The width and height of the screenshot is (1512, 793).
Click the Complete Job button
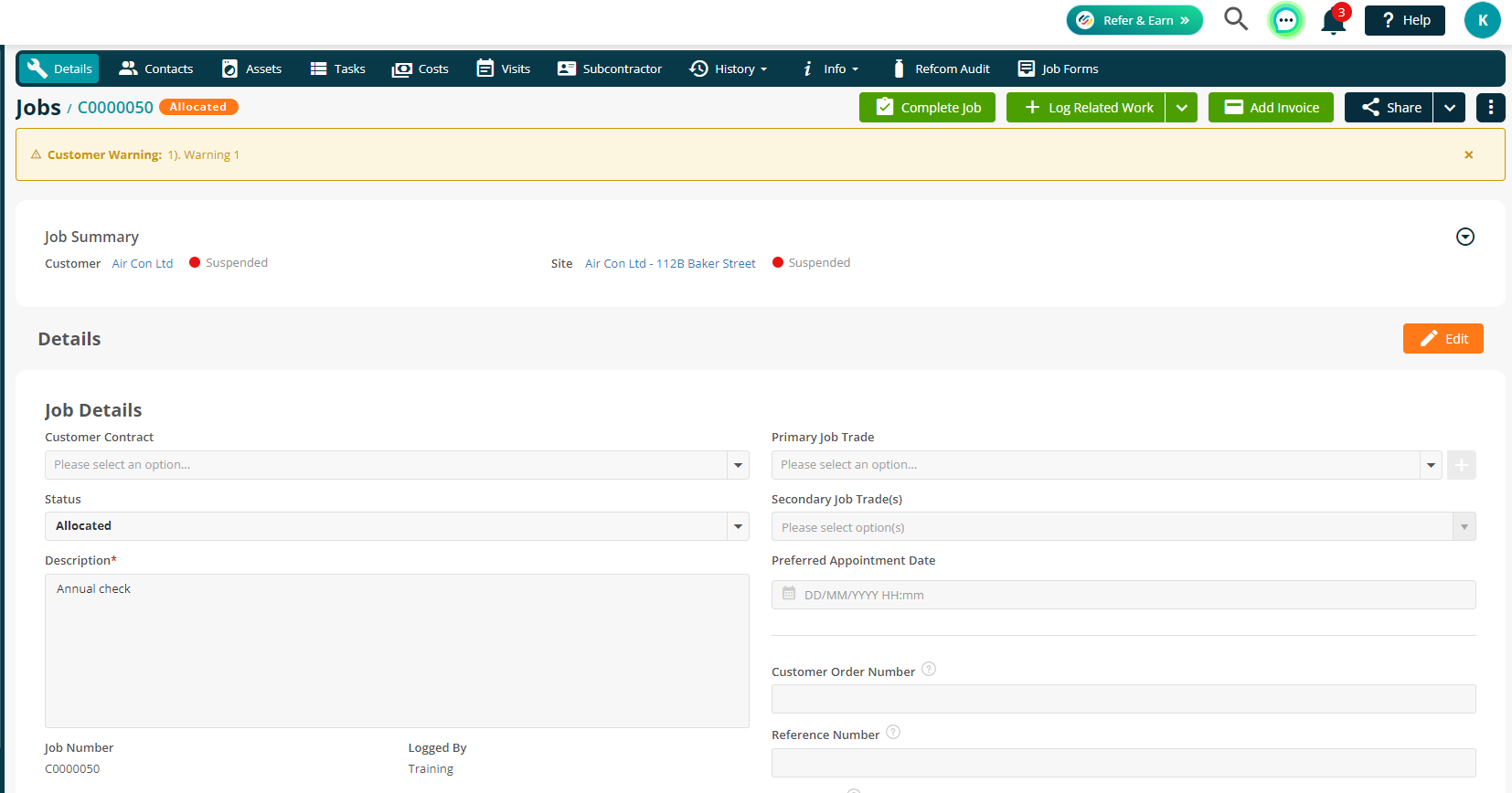coord(927,107)
